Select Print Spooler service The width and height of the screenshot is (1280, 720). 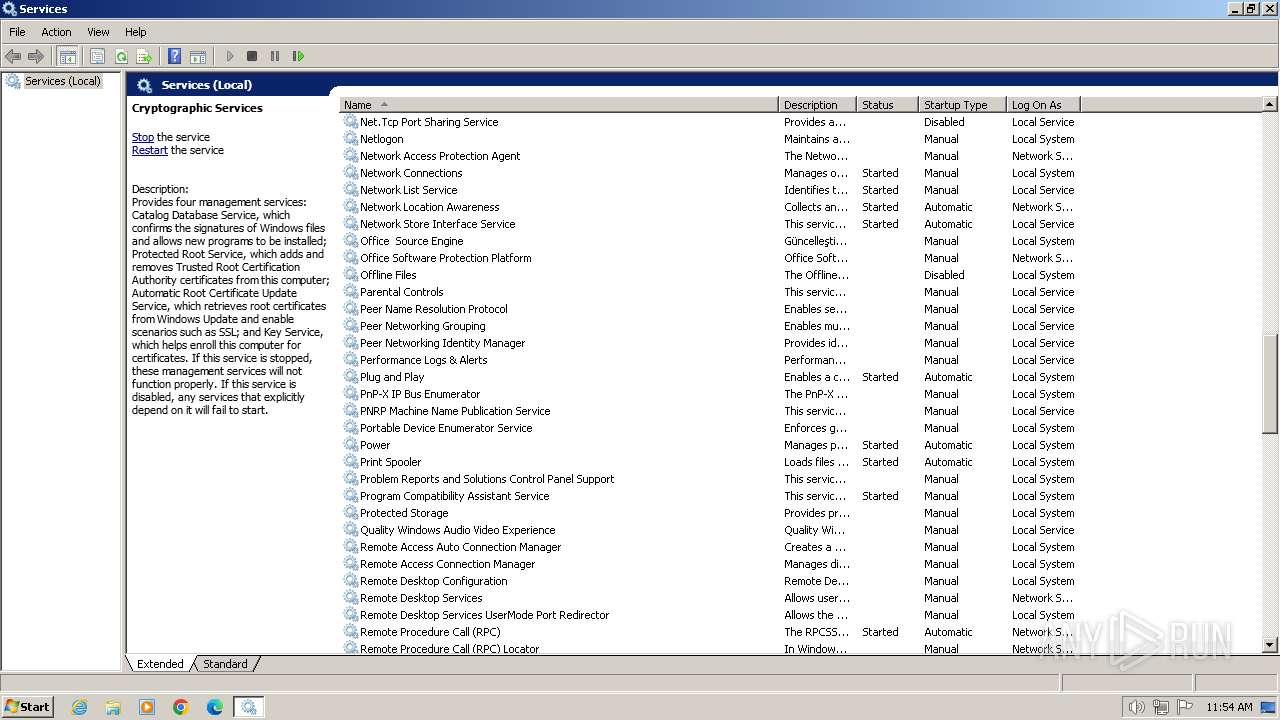click(390, 462)
